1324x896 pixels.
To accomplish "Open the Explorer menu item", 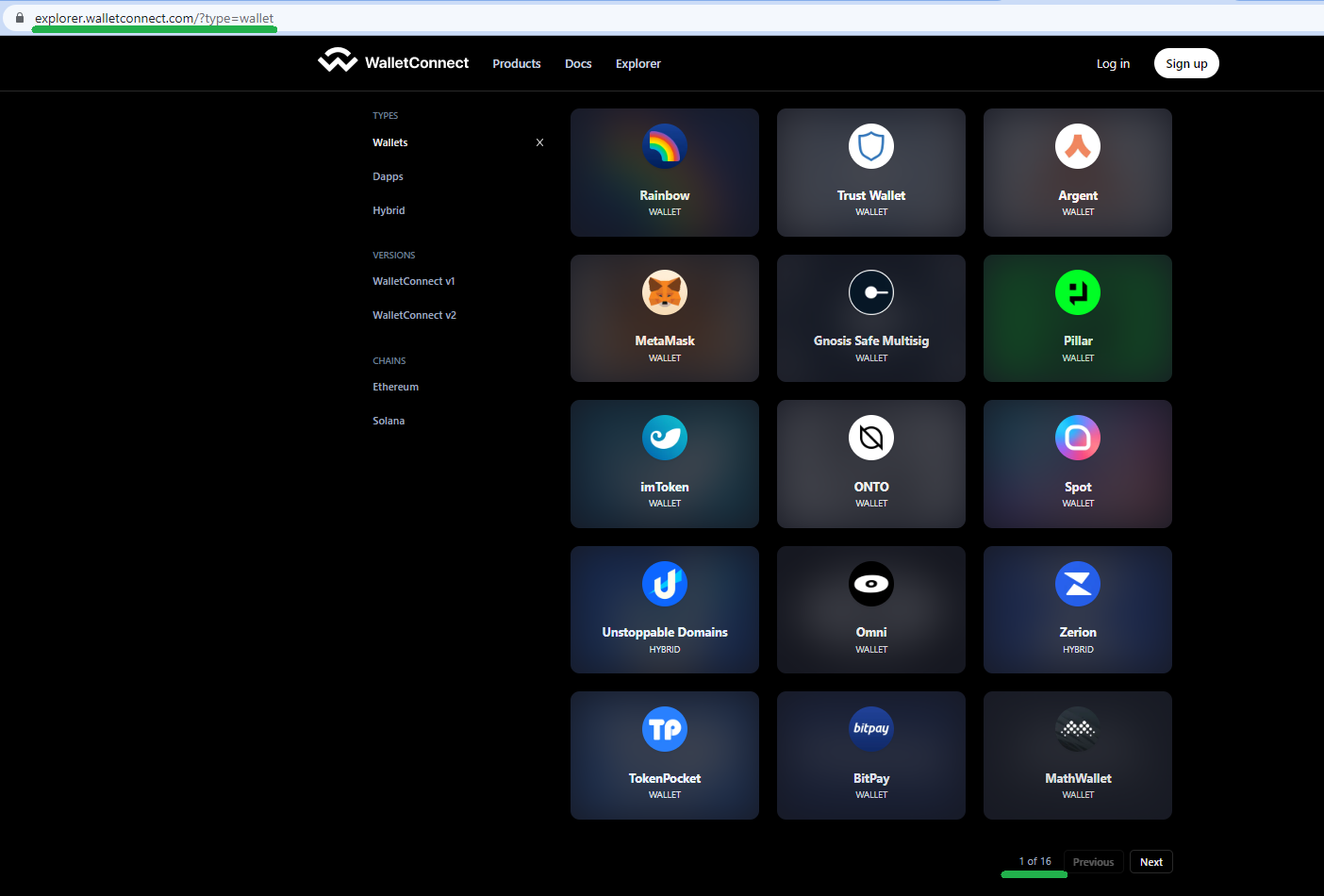I will tap(637, 63).
